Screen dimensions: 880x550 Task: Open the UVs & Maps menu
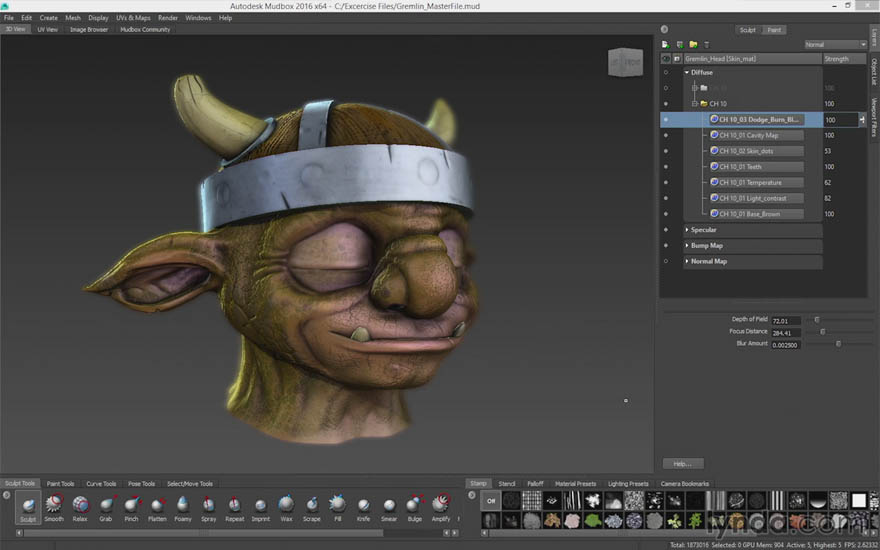click(x=133, y=18)
